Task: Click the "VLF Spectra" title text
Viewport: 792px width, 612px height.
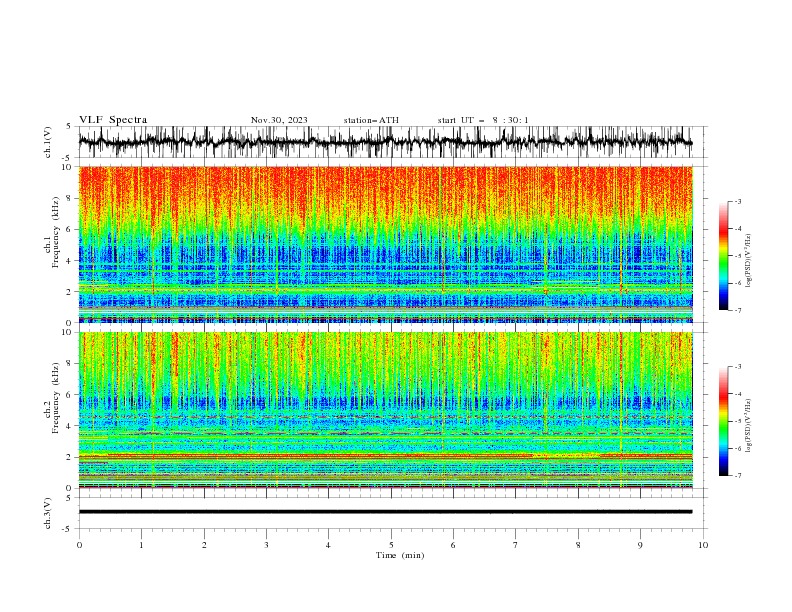Action: pyautogui.click(x=113, y=120)
